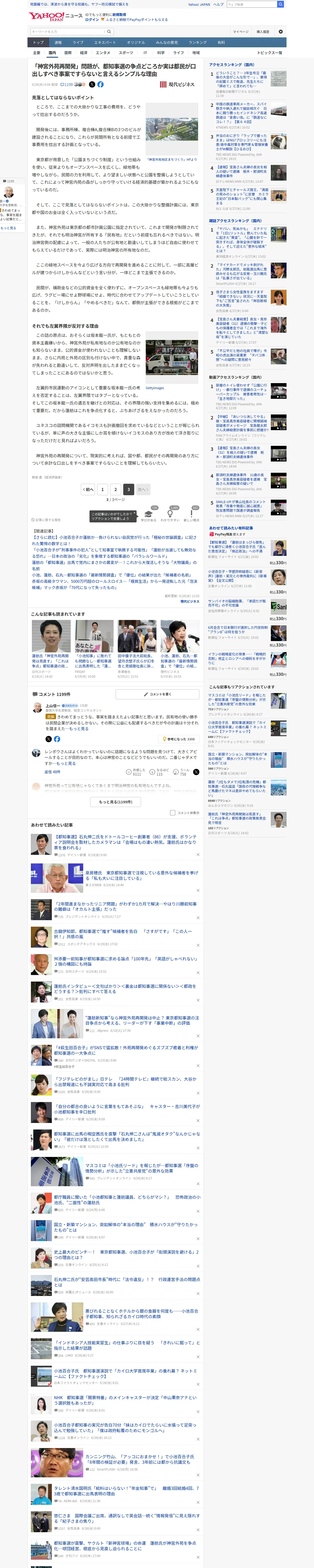The width and height of the screenshot is (314, 1568).
Task: Open the トップ tab in the main nav
Action: point(38,43)
